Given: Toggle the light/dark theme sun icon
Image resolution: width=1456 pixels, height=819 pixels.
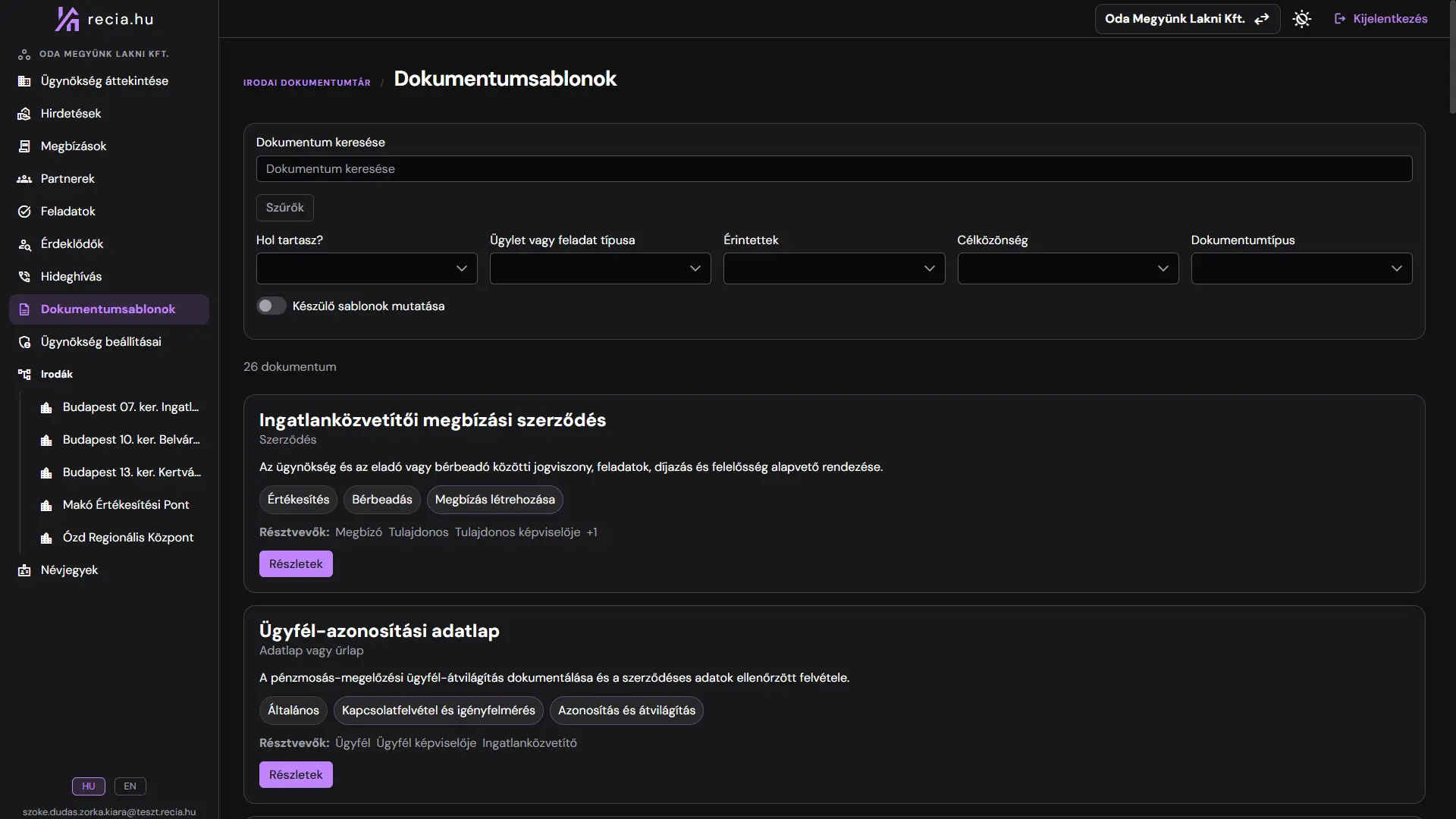Looking at the screenshot, I should click(1302, 19).
